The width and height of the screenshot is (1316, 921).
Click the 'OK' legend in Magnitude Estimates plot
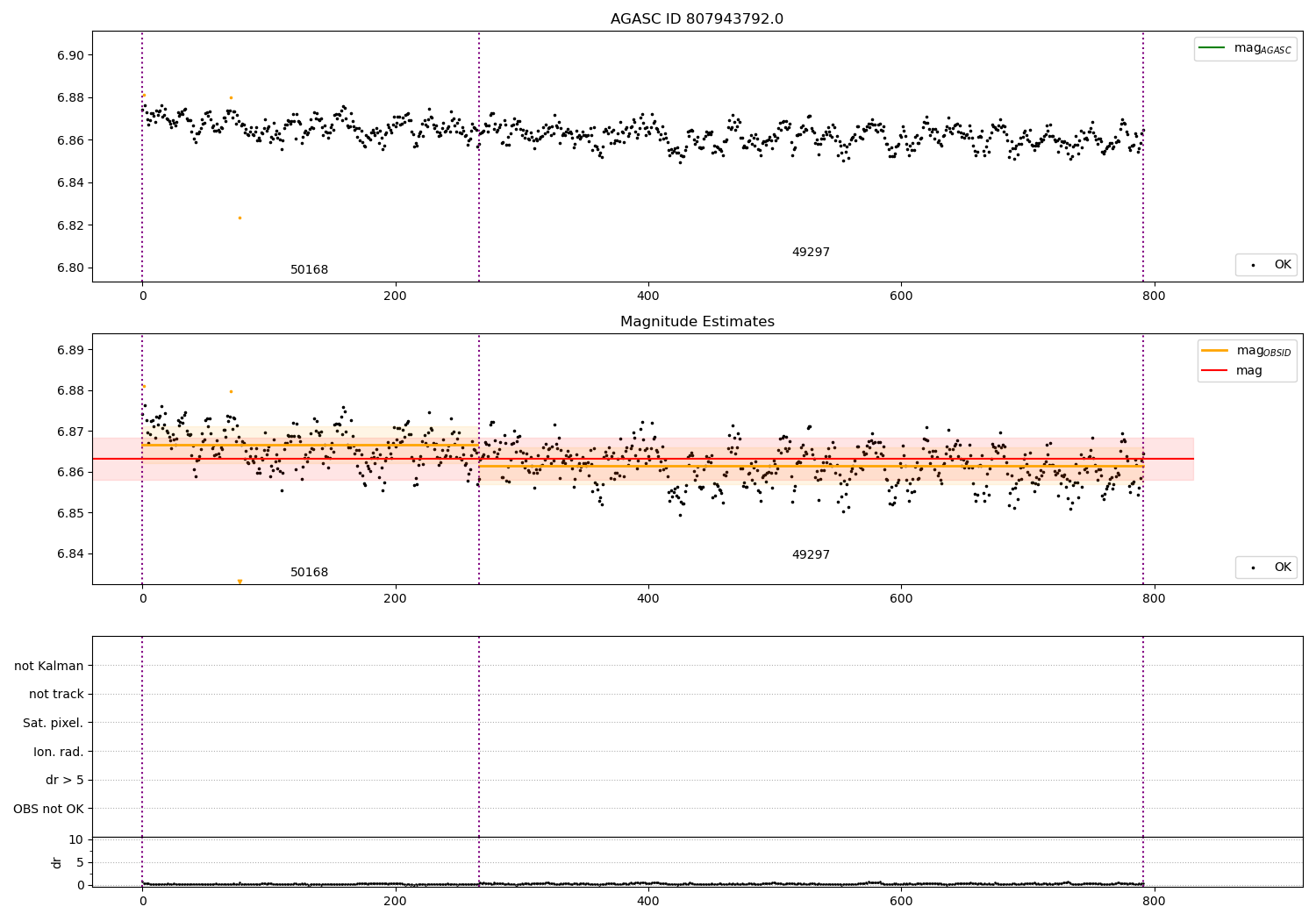pyautogui.click(x=1265, y=567)
